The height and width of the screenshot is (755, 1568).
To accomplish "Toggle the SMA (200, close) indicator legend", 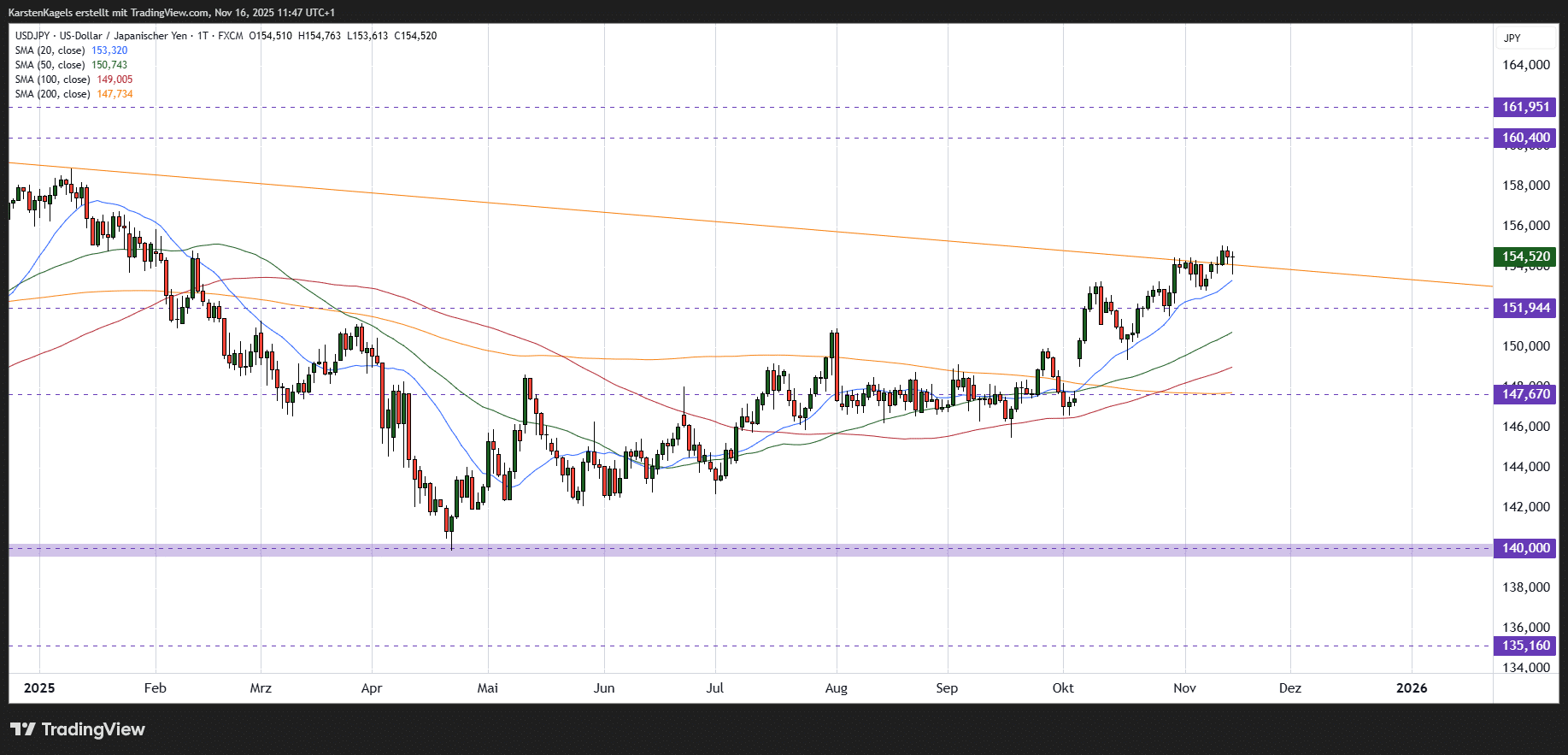I will 53,94.
